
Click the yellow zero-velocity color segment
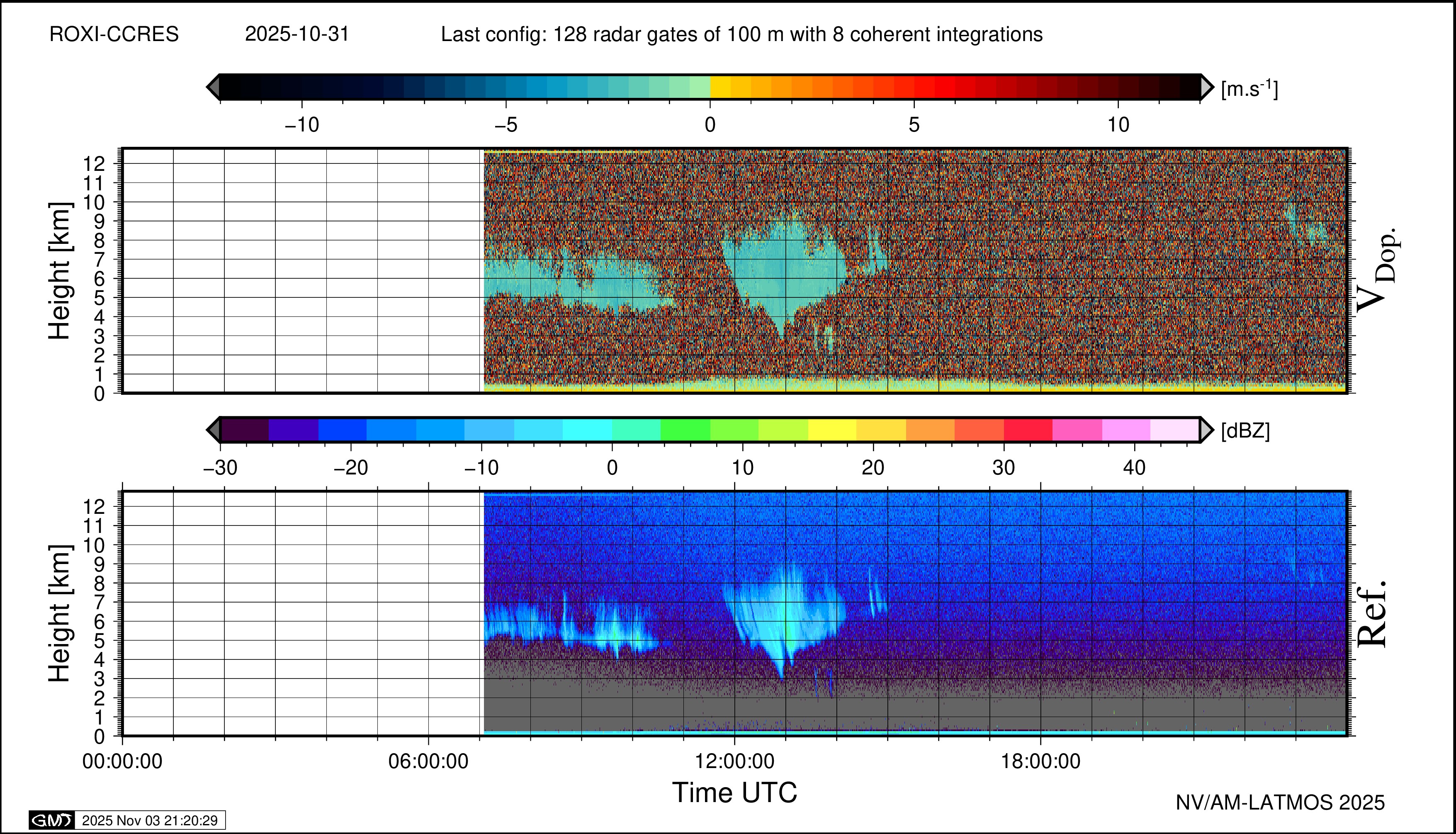tap(720, 87)
